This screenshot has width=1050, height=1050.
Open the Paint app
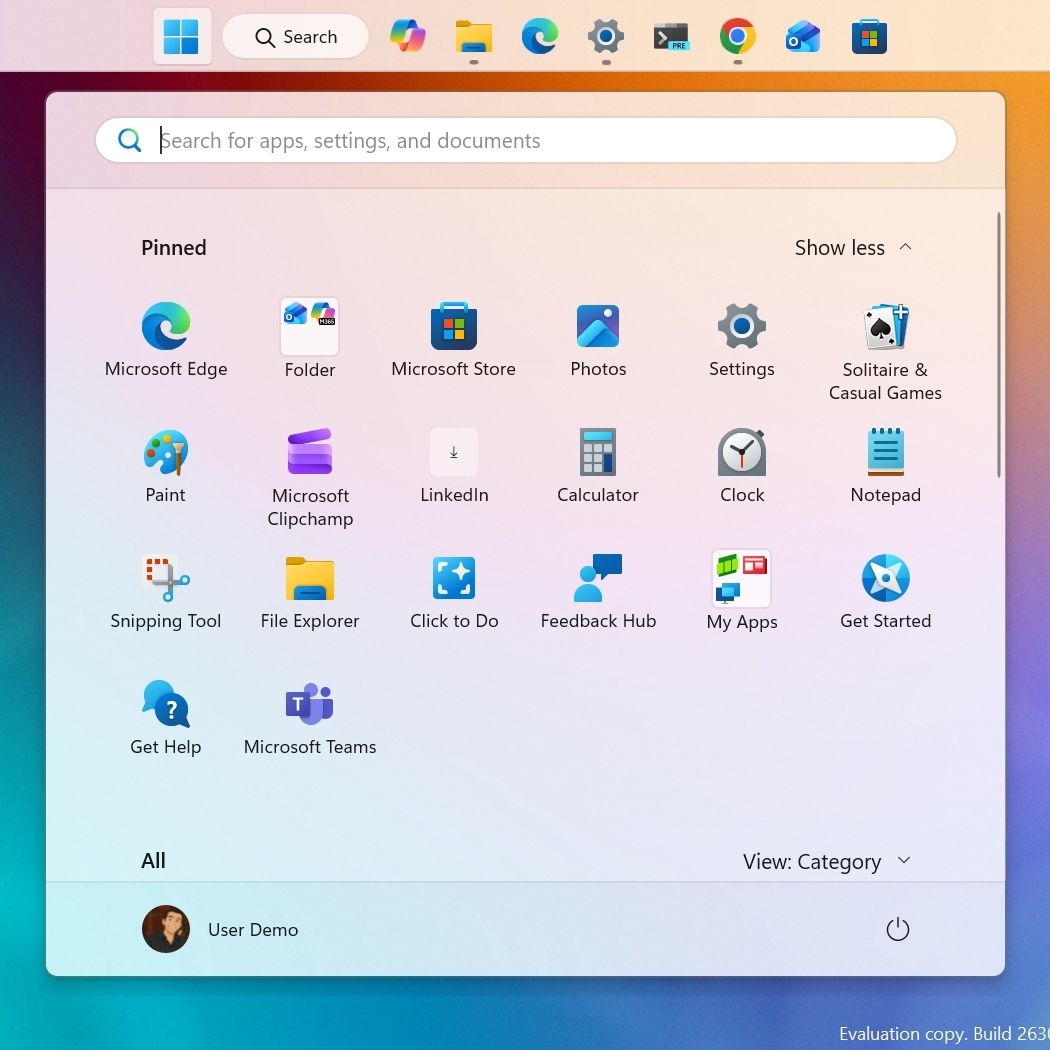(165, 466)
